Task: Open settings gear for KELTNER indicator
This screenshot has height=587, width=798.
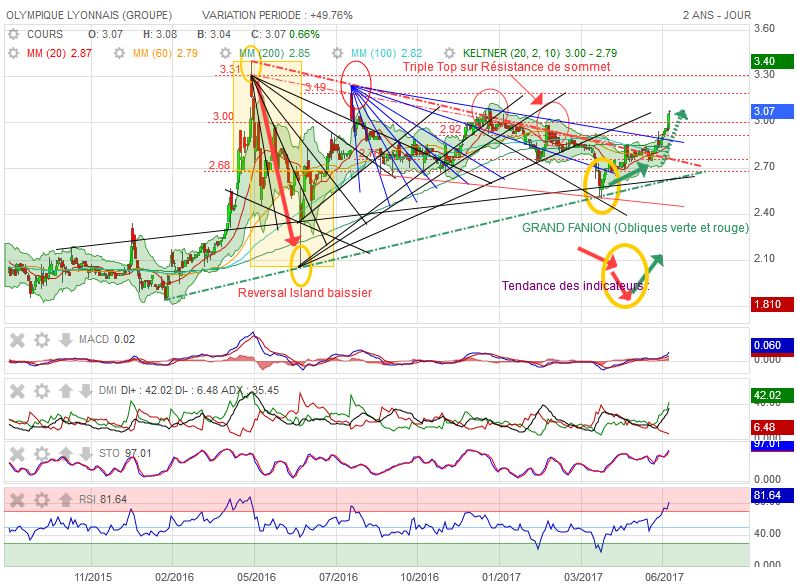Action: (449, 53)
